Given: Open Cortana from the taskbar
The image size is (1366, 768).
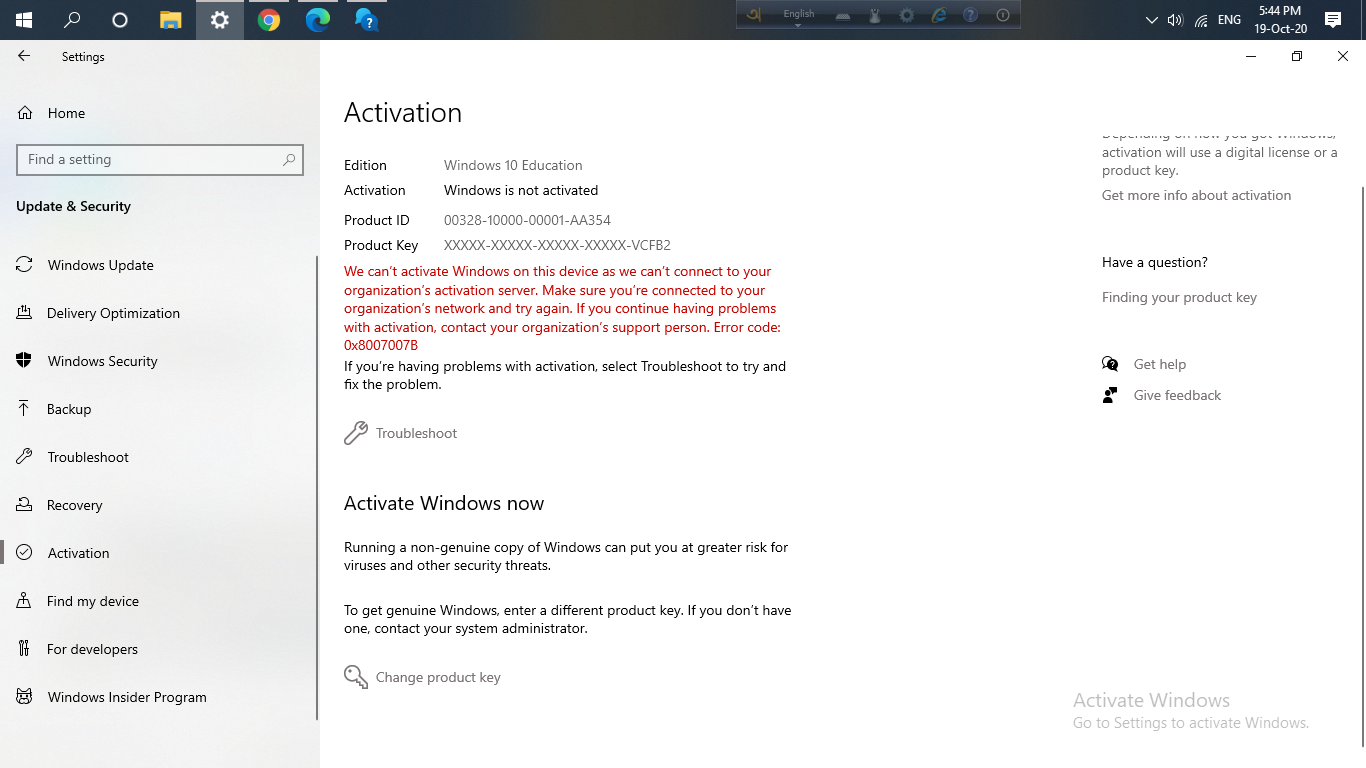Looking at the screenshot, I should click(x=120, y=20).
